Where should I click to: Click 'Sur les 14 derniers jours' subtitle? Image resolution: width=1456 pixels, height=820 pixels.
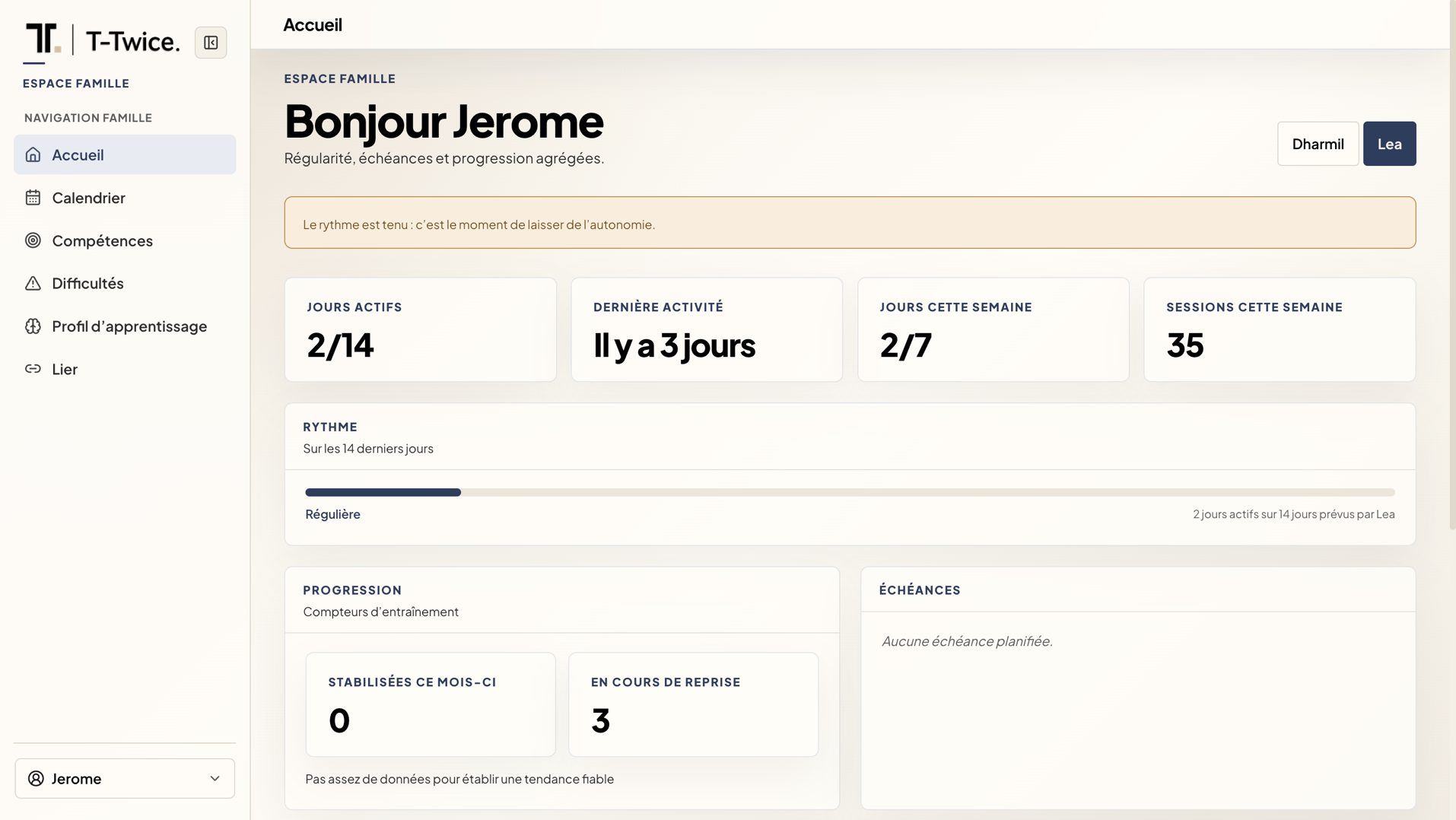pos(368,449)
